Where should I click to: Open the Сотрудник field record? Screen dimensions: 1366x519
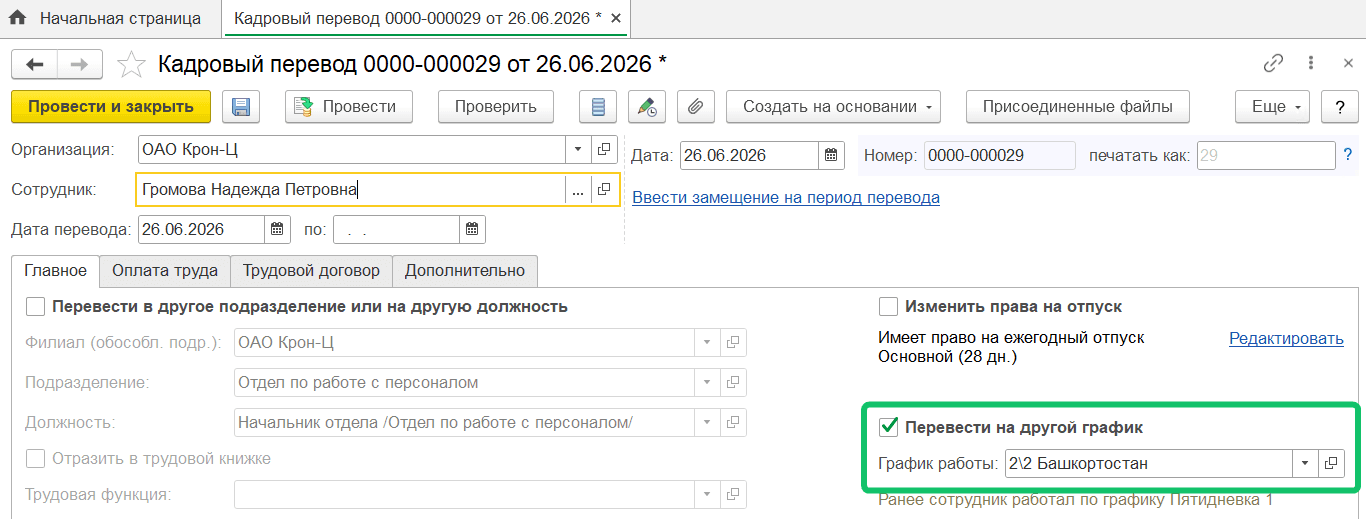tap(603, 189)
